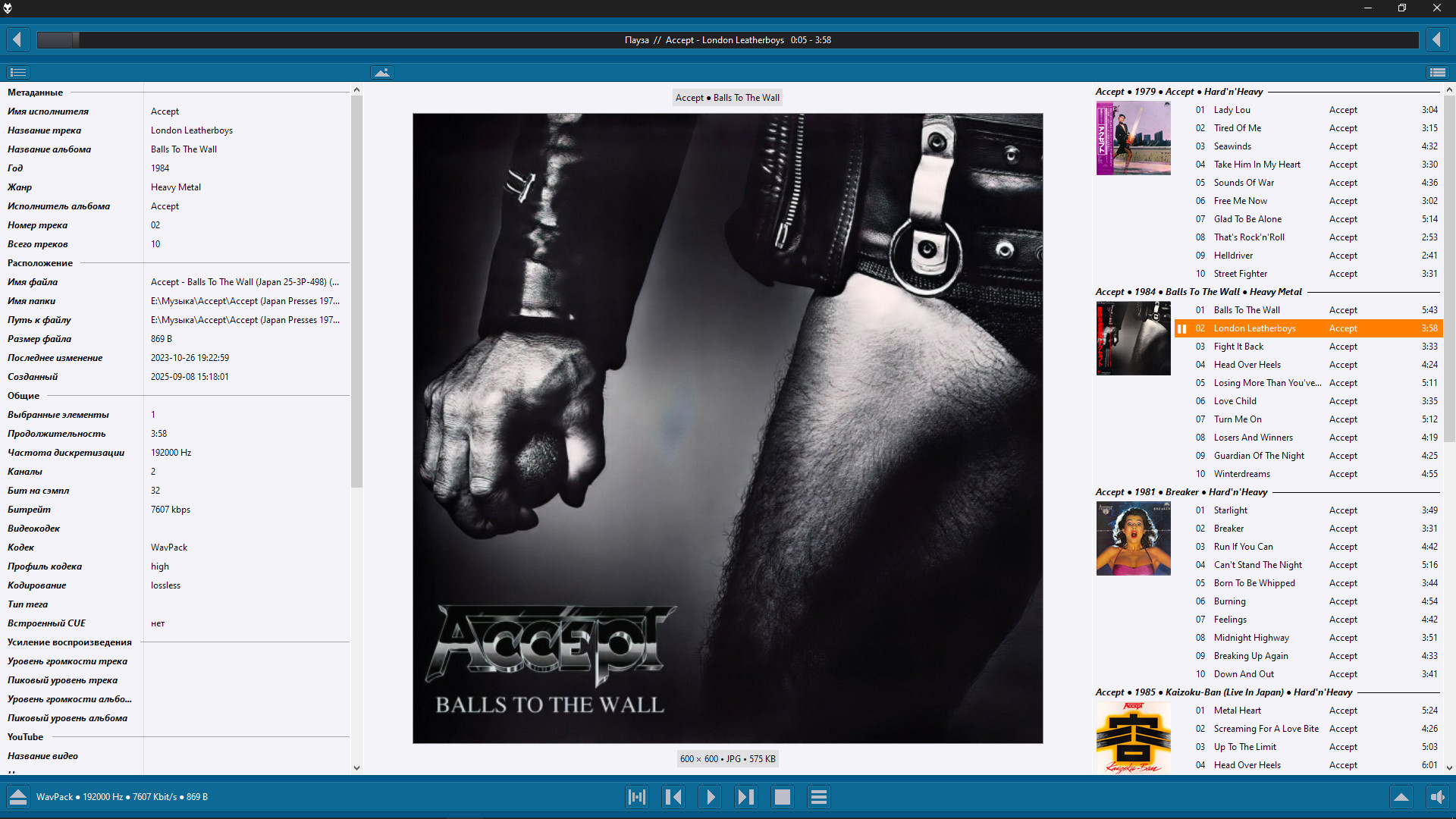The width and height of the screenshot is (1456, 819).
Task: Open the playlist view icon at top right
Action: pyautogui.click(x=1437, y=72)
